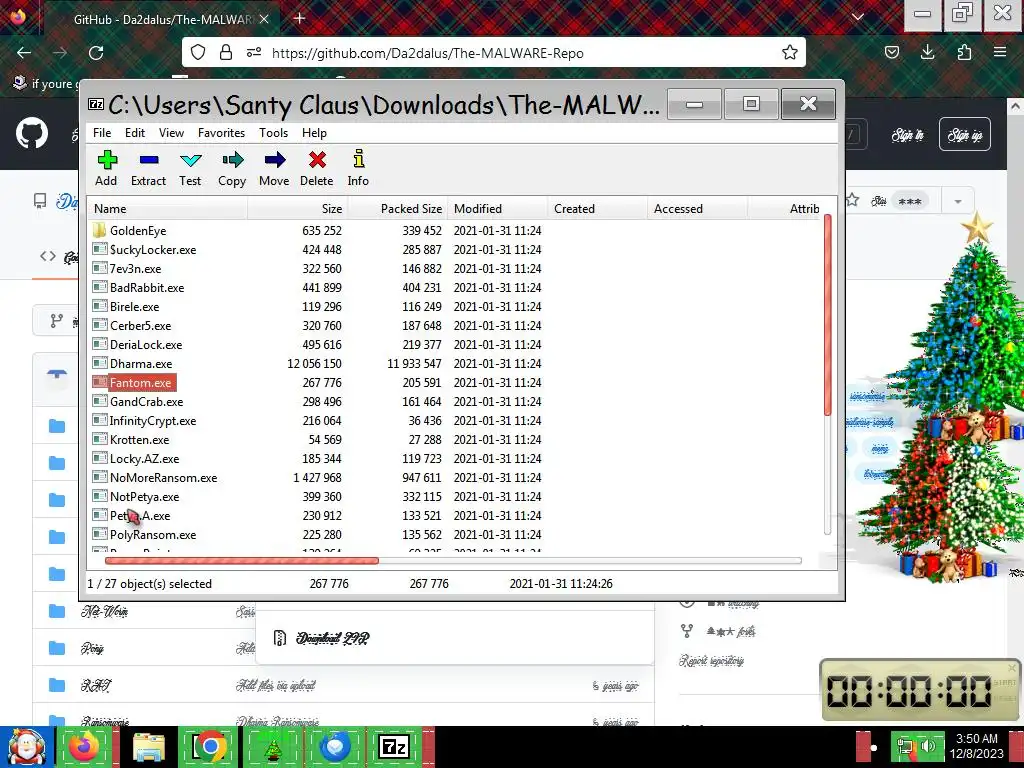The image size is (1024, 768).
Task: Sort by Modified column header
Action: pyautogui.click(x=498, y=209)
